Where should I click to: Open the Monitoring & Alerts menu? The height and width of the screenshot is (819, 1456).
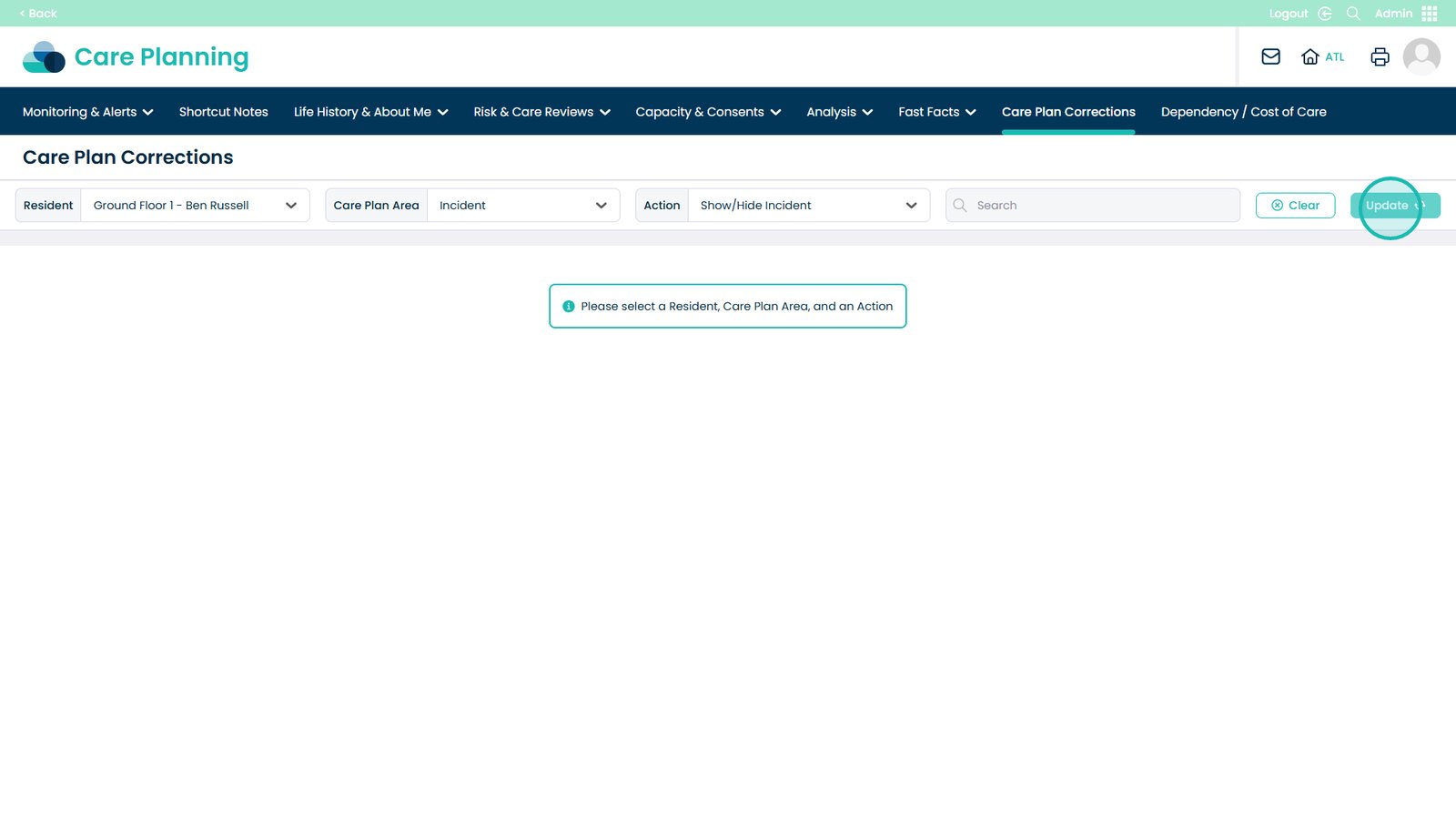click(x=87, y=112)
